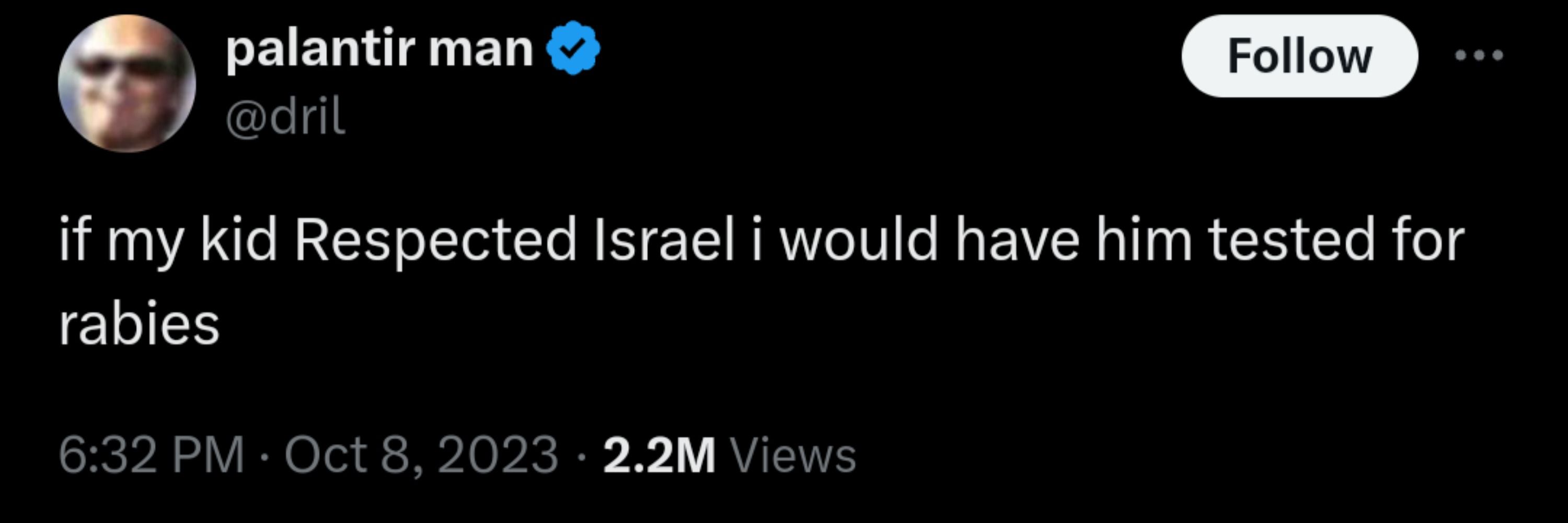Screen dimensions: 1568x523
Task: Click the word Israel in the tweet
Action: (x=664, y=240)
